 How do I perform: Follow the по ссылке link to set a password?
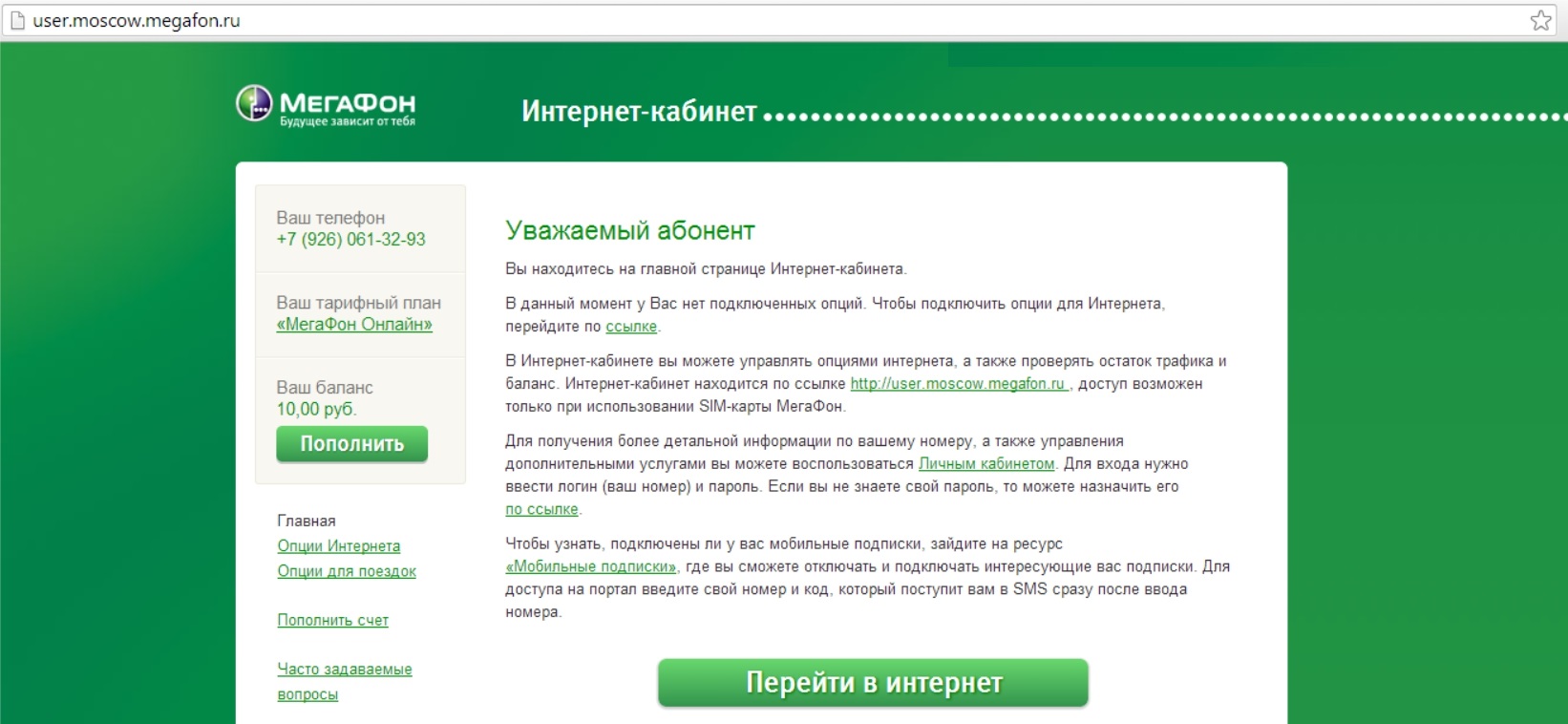pyautogui.click(x=541, y=510)
